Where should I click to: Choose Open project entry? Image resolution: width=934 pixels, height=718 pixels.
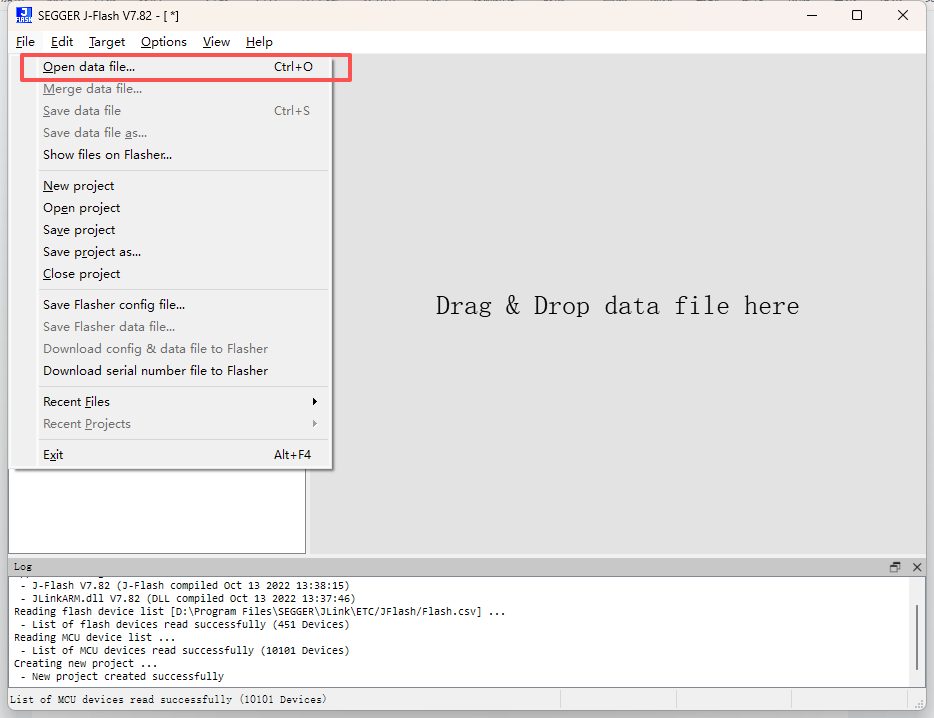click(178, 208)
